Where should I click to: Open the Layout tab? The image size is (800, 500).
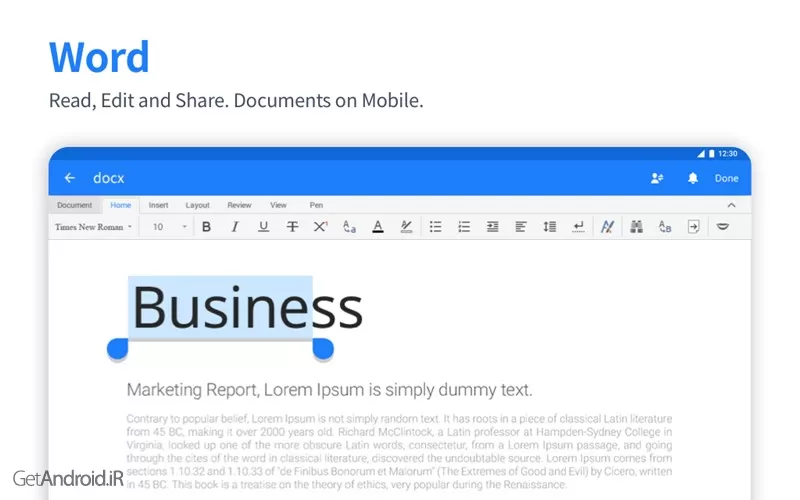(197, 205)
